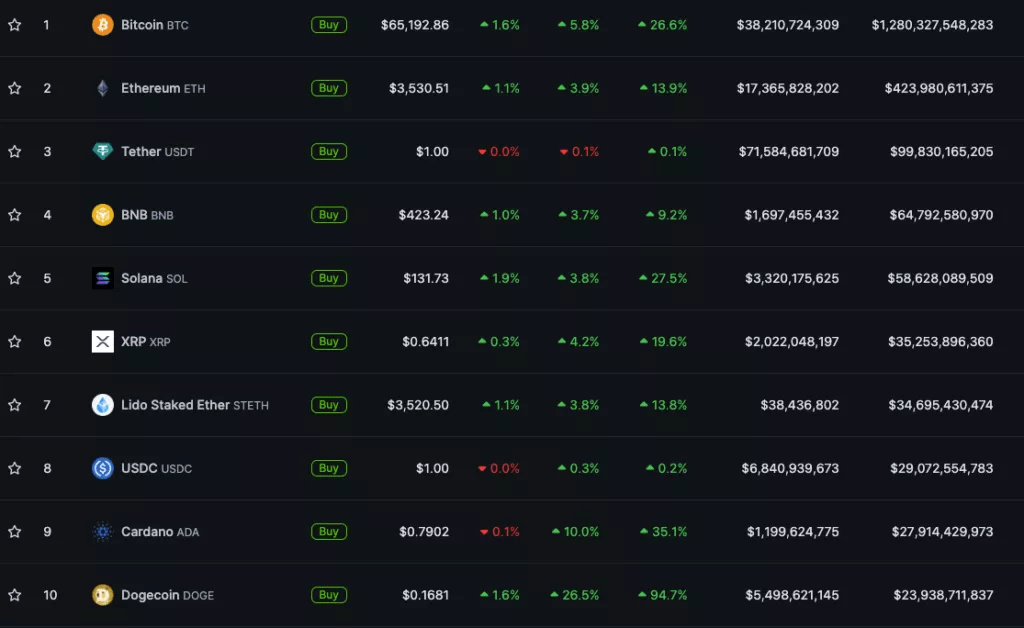Buy Lido Staked Ether
Viewport: 1024px width, 628px height.
pos(328,405)
